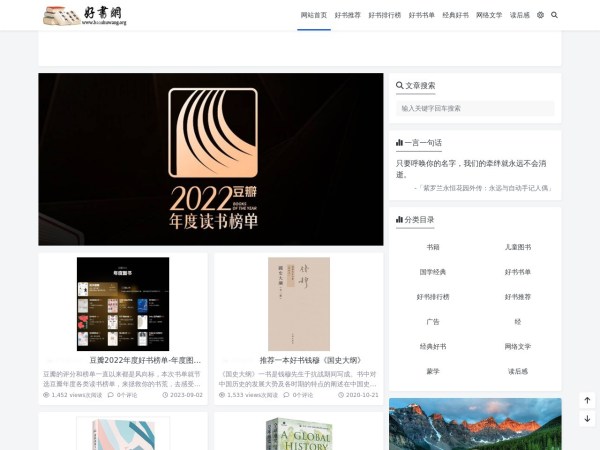Click the theme toggle icon beside 读后感
This screenshot has width=600, height=450.
[540, 15]
